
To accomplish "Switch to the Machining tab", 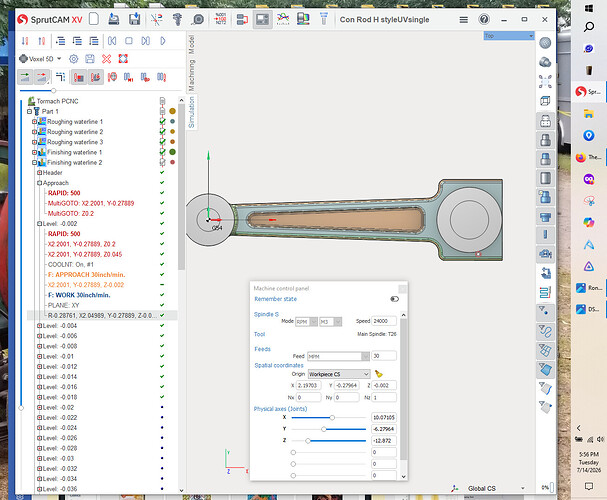I will [191, 75].
